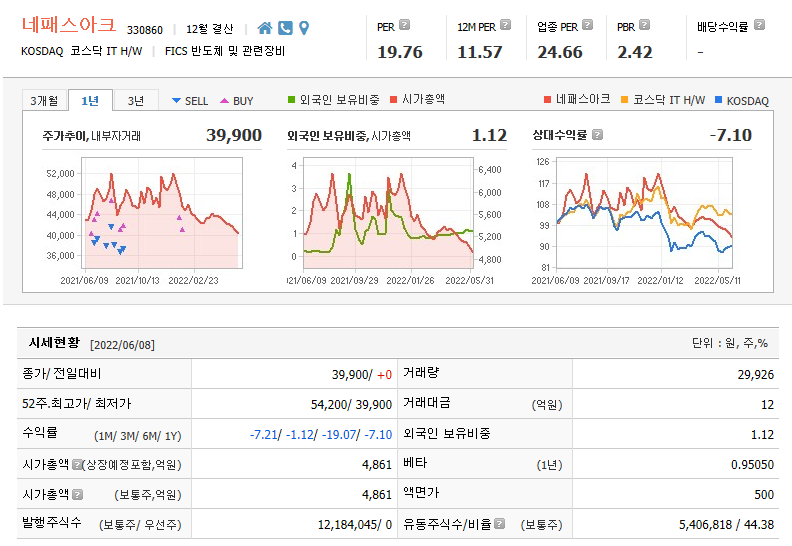
Task: Click the PBR value 2.42
Action: (x=635, y=52)
